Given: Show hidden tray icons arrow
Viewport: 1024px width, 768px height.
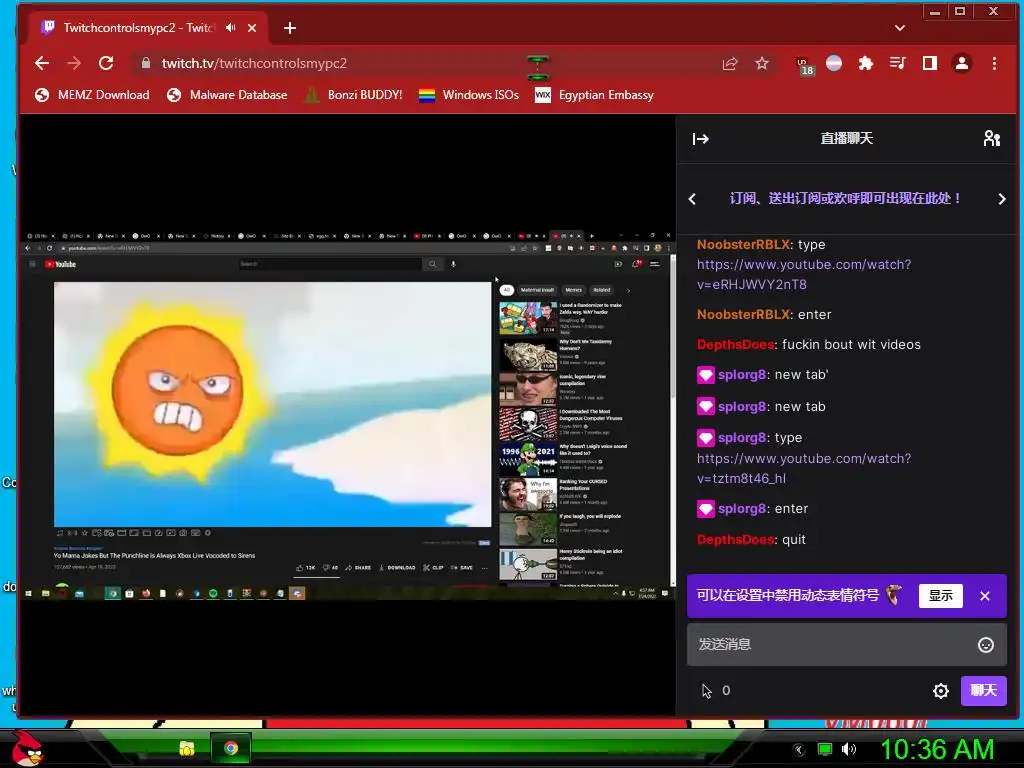Looking at the screenshot, I should [798, 749].
